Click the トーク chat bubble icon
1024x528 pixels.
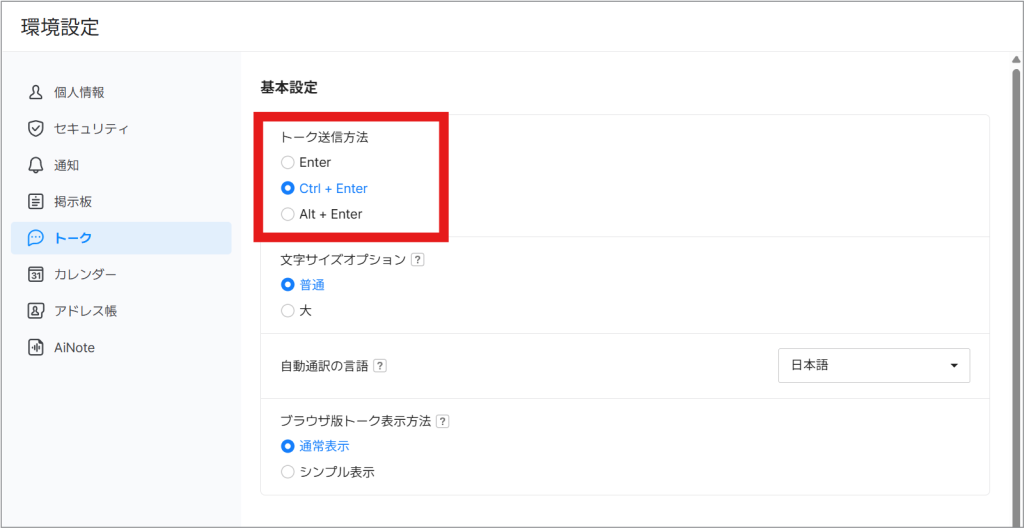36,238
